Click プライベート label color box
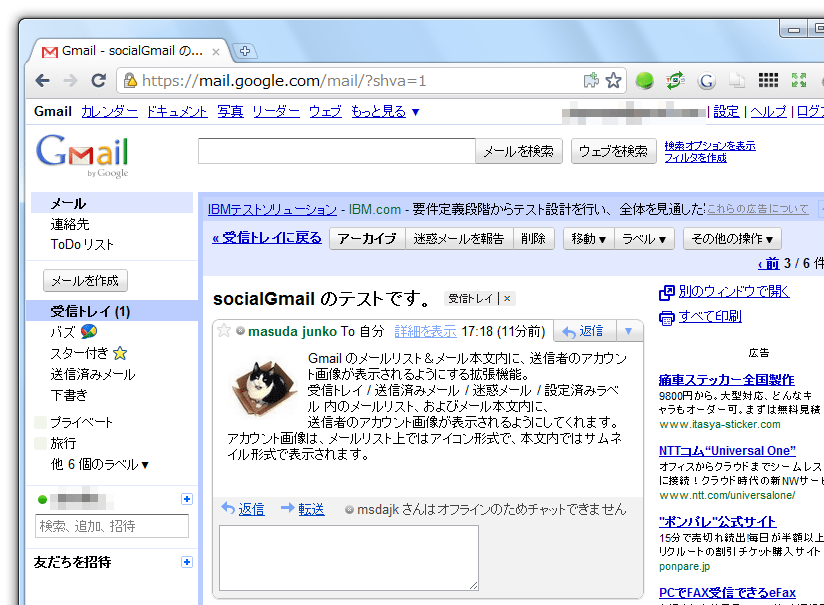The height and width of the screenshot is (605, 824). point(40,423)
